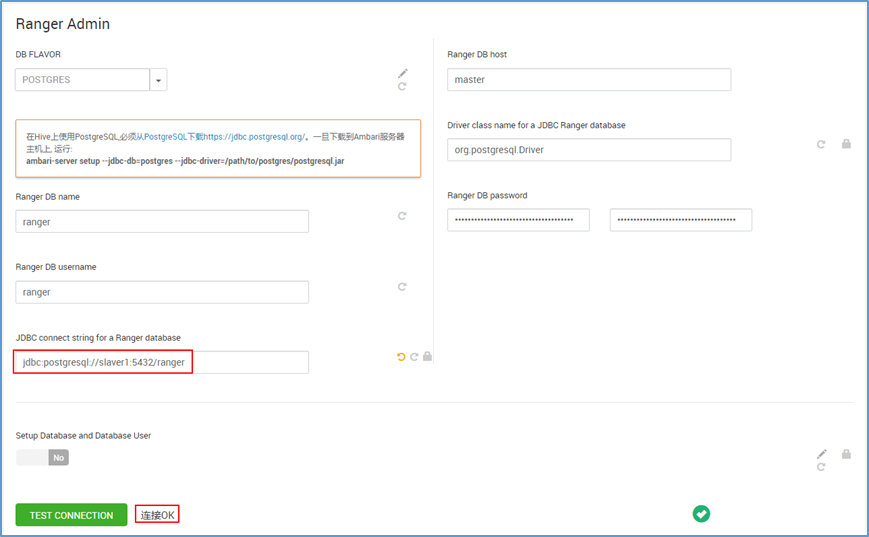The width and height of the screenshot is (869, 537).
Task: Click the refresh icon next to Ranger DB username
Action: point(402,287)
